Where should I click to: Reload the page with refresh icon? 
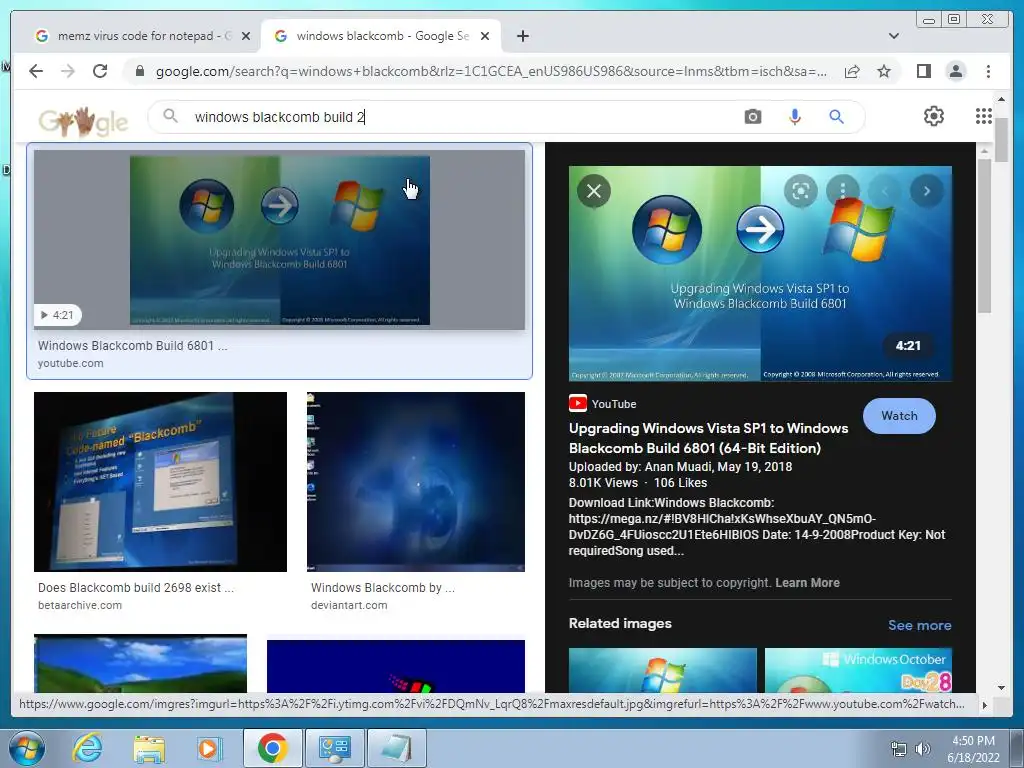tap(100, 71)
